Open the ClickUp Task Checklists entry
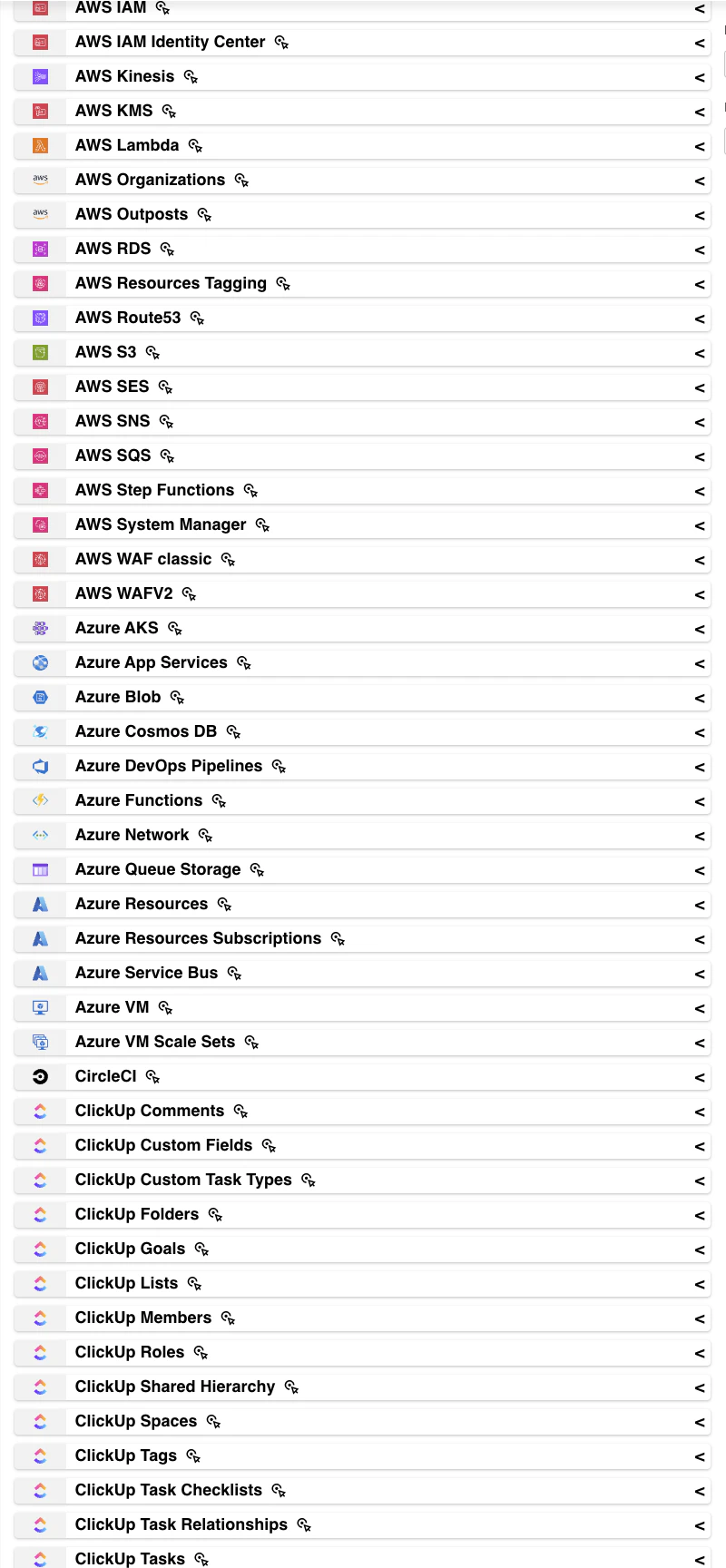 [x=362, y=1490]
